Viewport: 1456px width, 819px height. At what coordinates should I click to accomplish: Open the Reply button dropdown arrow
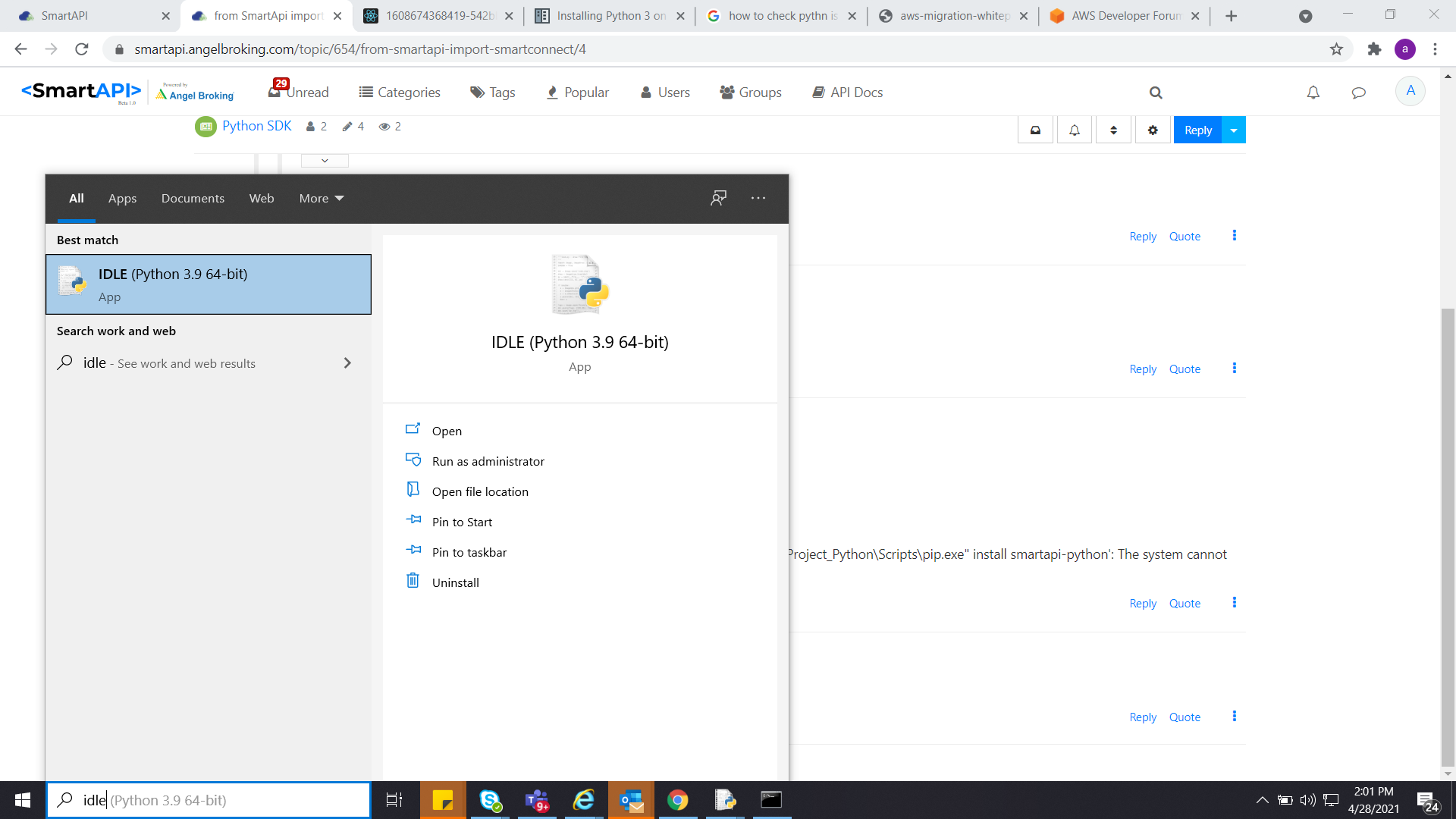[x=1234, y=130]
